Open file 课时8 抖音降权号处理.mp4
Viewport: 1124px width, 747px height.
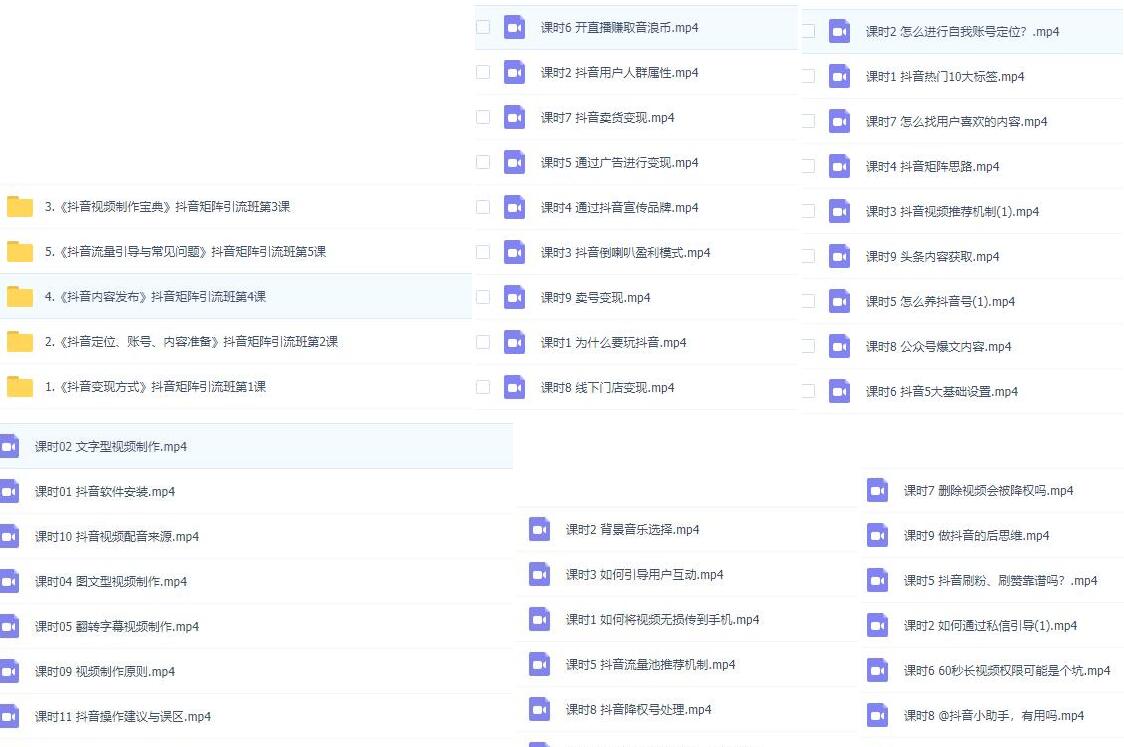click(639, 710)
